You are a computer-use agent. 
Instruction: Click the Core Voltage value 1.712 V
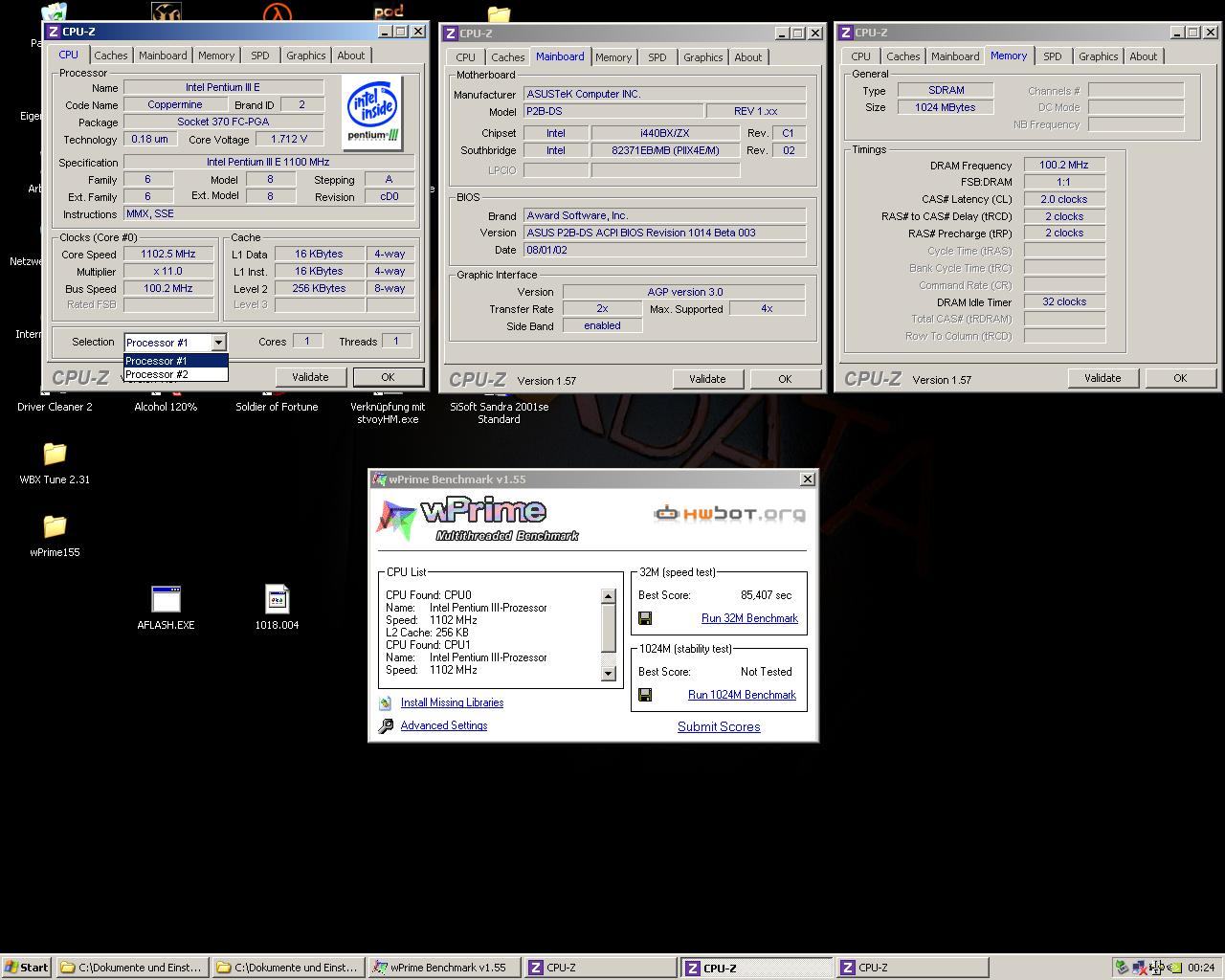287,139
